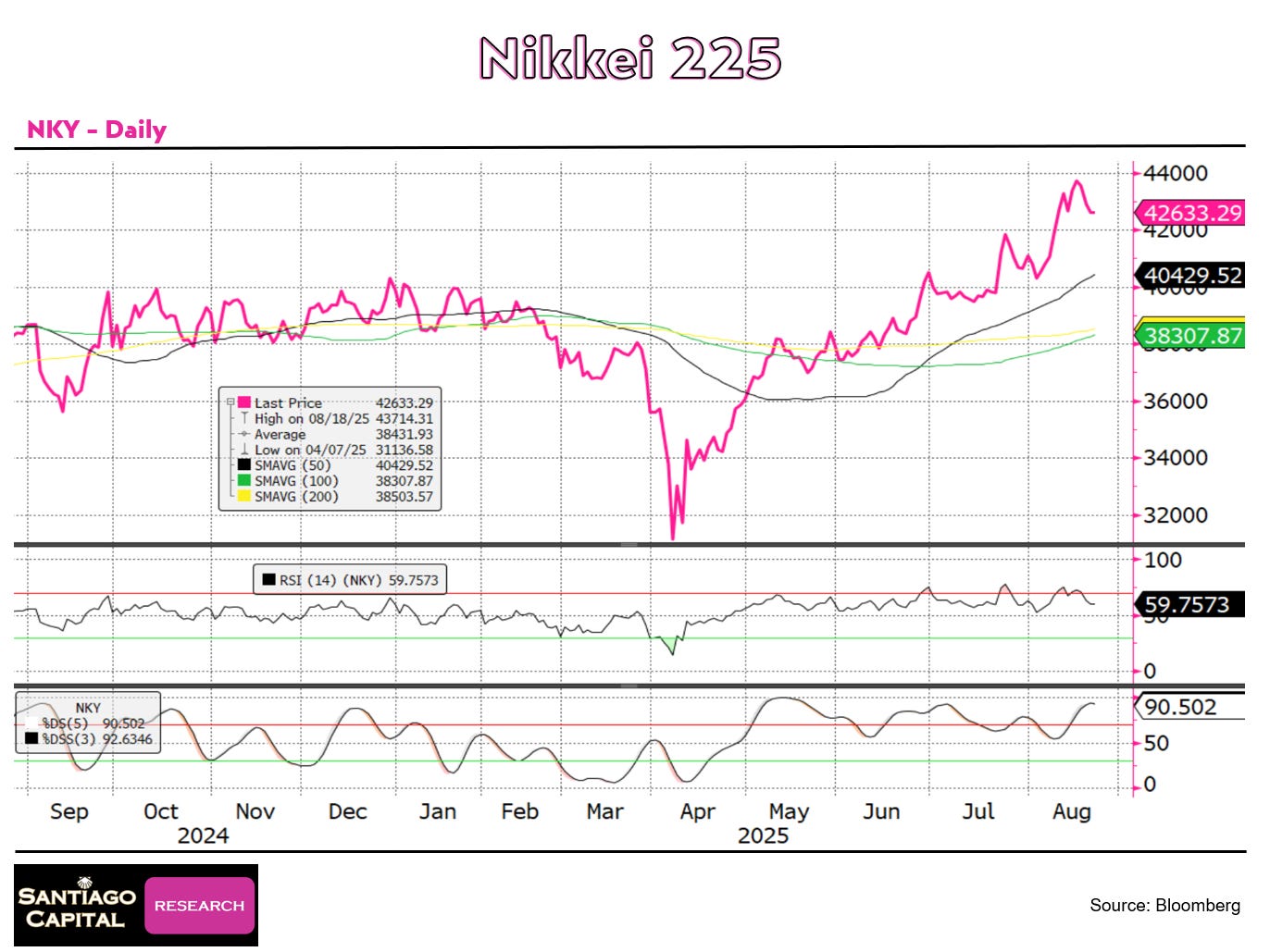Screen dimensions: 1270x952
Task: Select the SMAVG (50) legend label
Action: [x=293, y=465]
